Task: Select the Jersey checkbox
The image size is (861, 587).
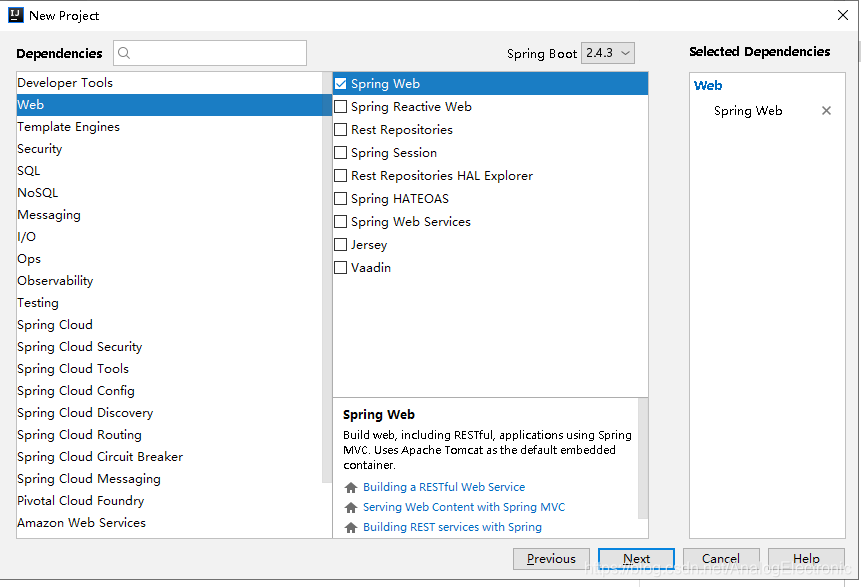Action: pos(340,245)
